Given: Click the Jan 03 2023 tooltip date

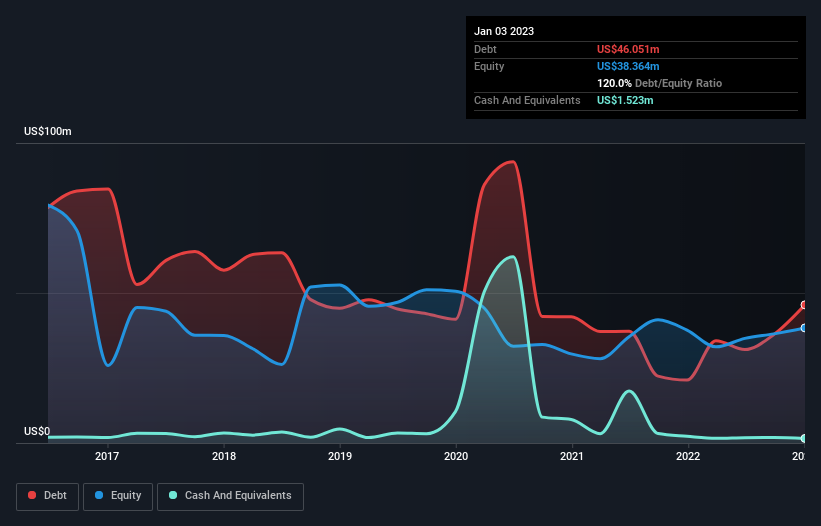Looking at the screenshot, I should point(504,31).
